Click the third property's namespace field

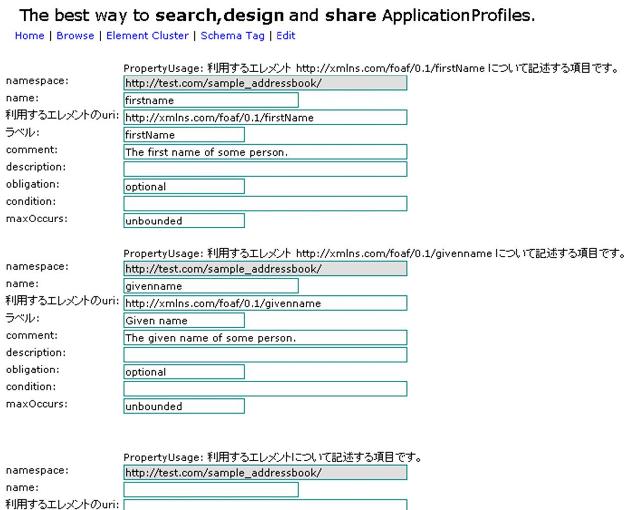point(265,472)
